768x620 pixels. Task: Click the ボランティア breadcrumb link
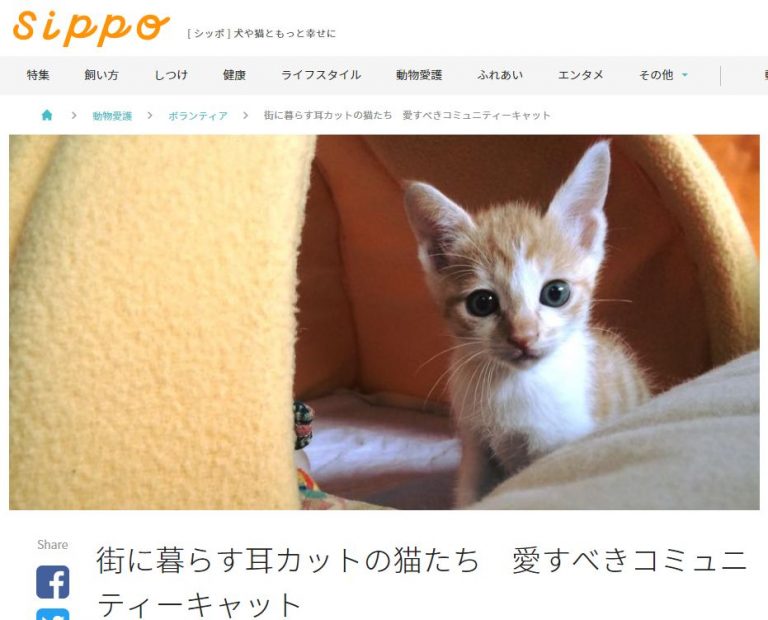198,116
